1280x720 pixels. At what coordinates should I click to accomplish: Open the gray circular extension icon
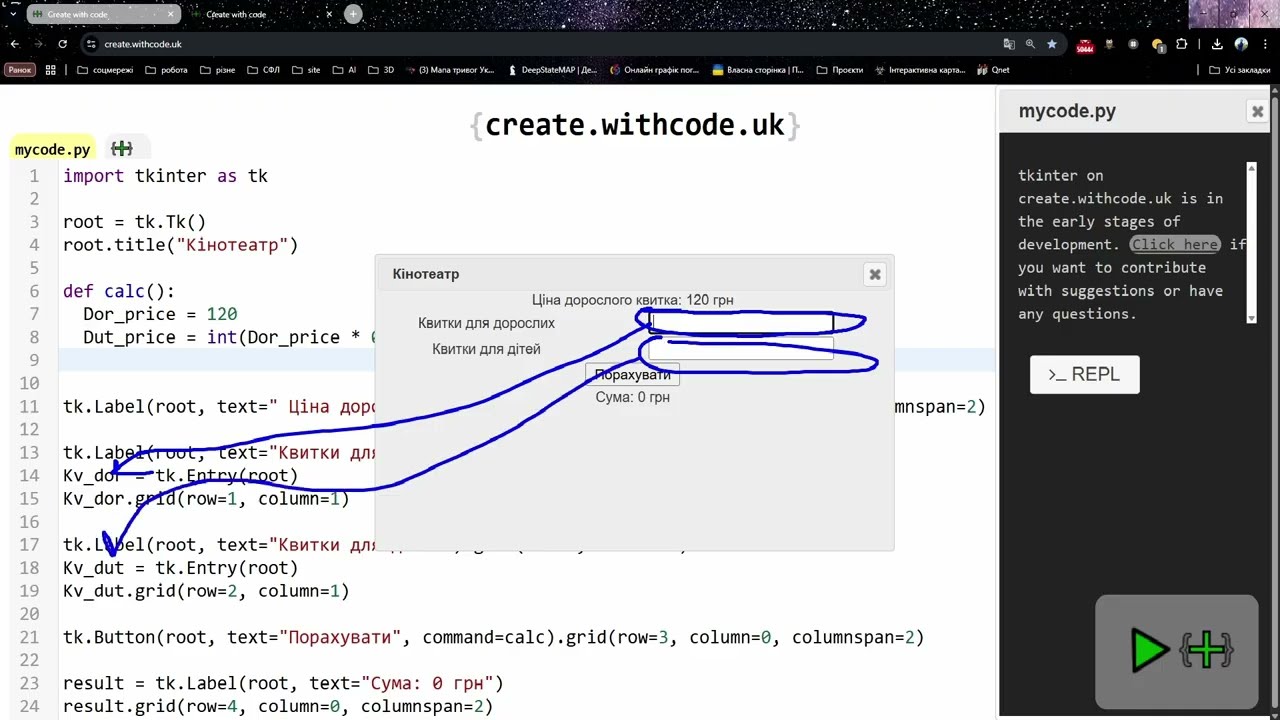1133,44
